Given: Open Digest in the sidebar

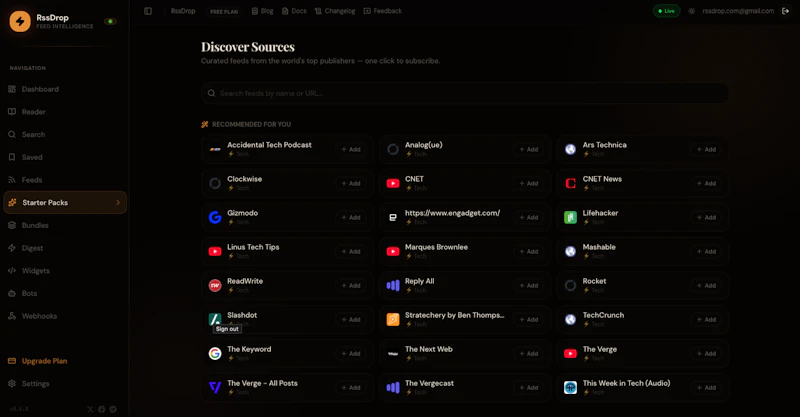Looking at the screenshot, I should 65,248.
